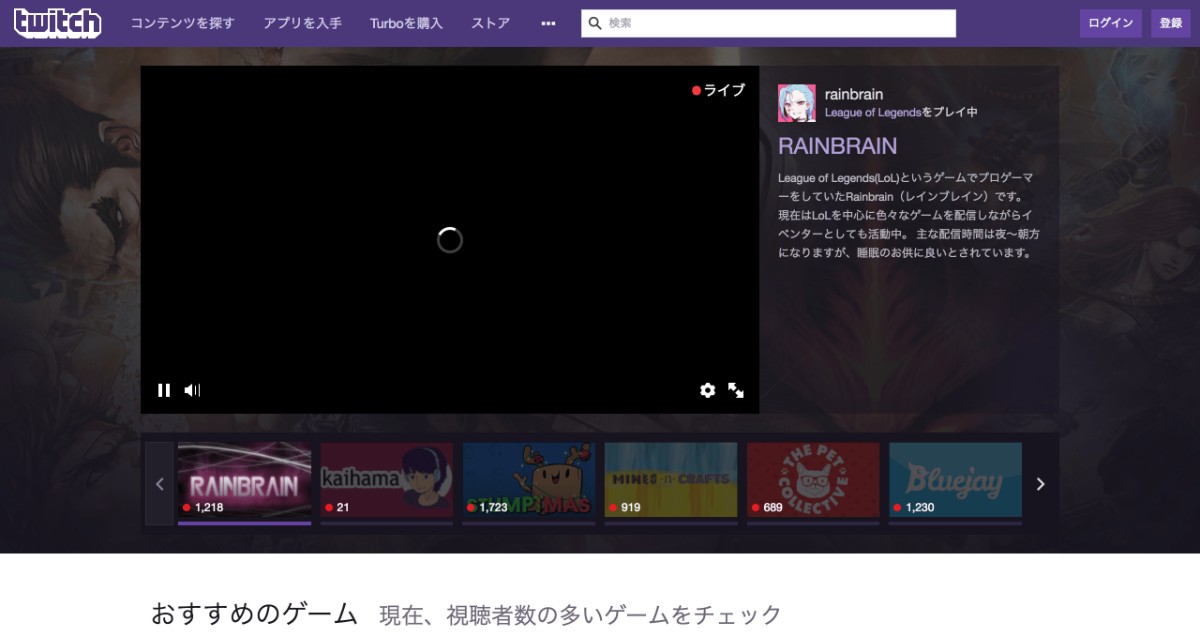
Task: Select kaihama stream thumbnail
Action: [x=386, y=480]
